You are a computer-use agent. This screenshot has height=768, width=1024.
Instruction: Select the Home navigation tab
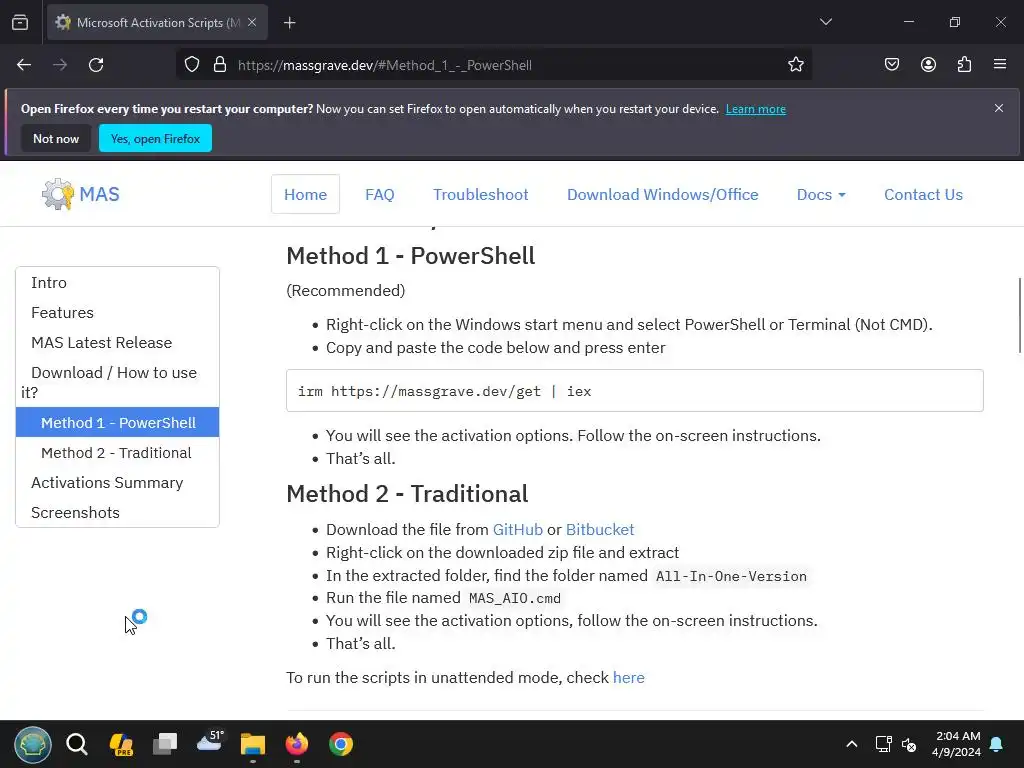[306, 195]
